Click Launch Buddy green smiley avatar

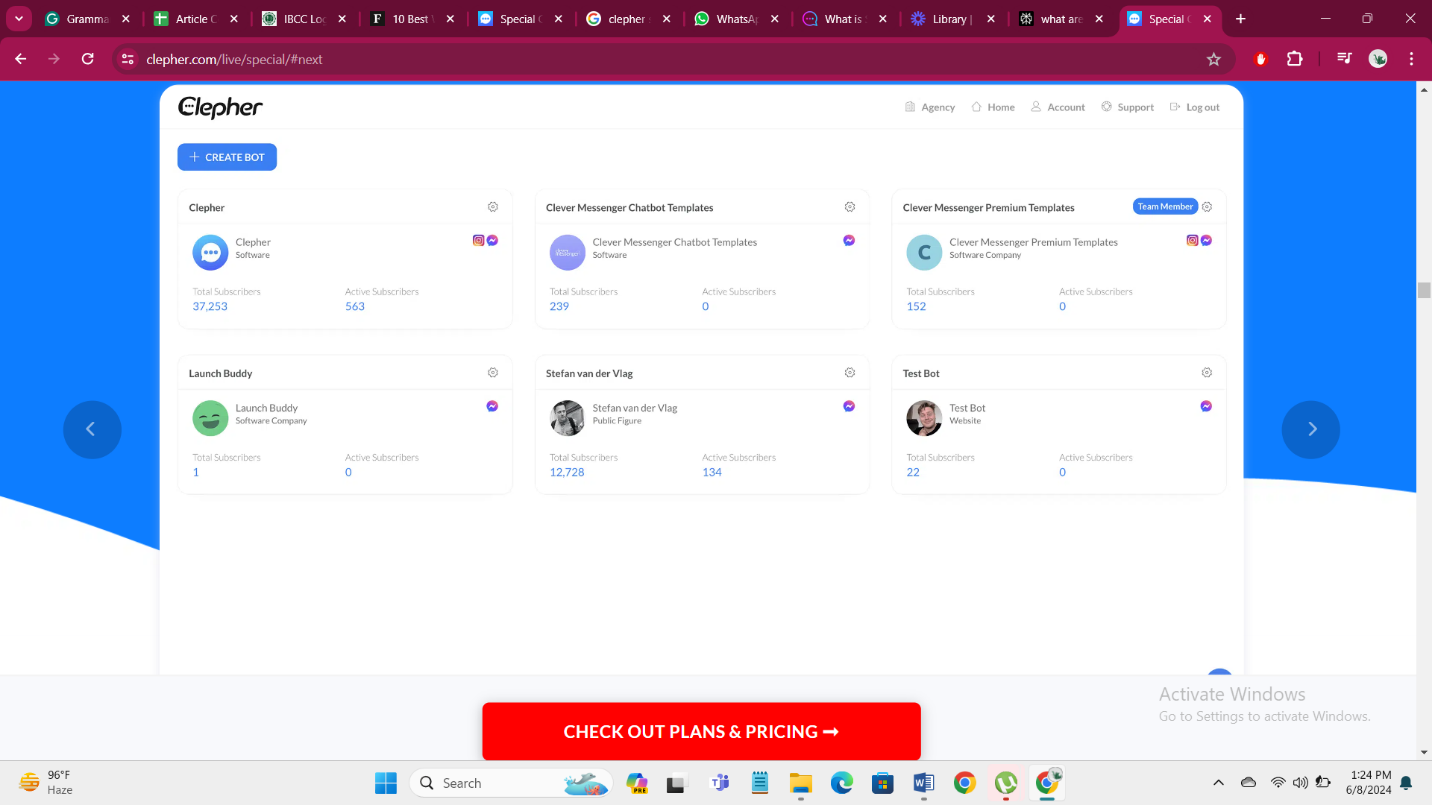210,418
